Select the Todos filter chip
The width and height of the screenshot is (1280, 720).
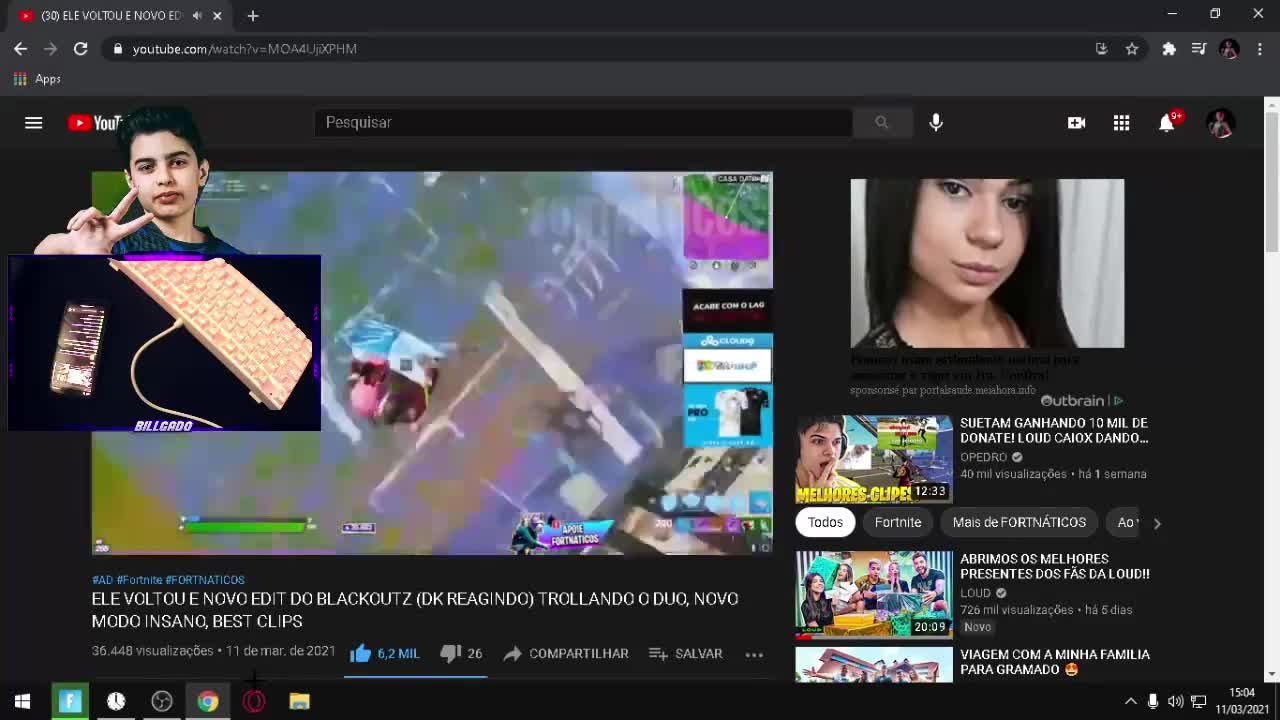point(825,522)
